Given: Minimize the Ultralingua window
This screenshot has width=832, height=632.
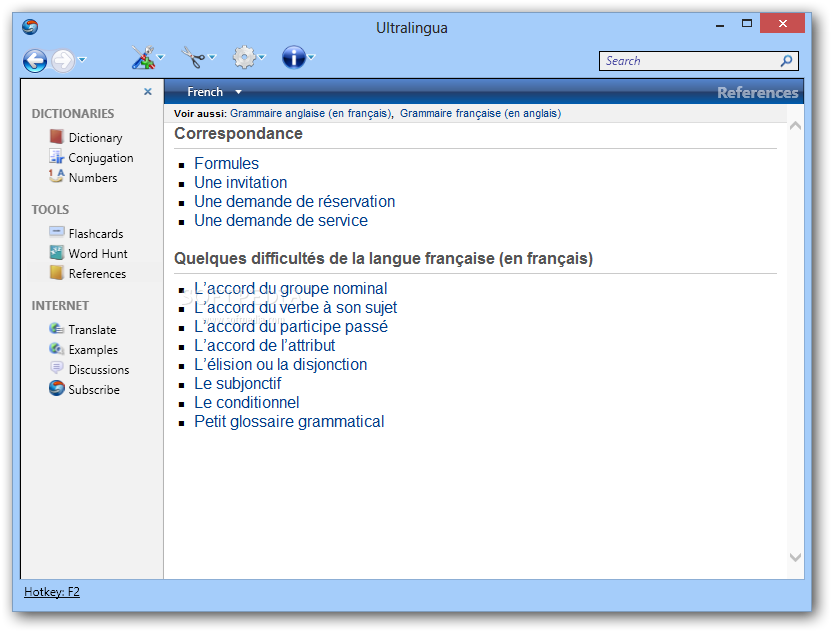Looking at the screenshot, I should point(720,25).
